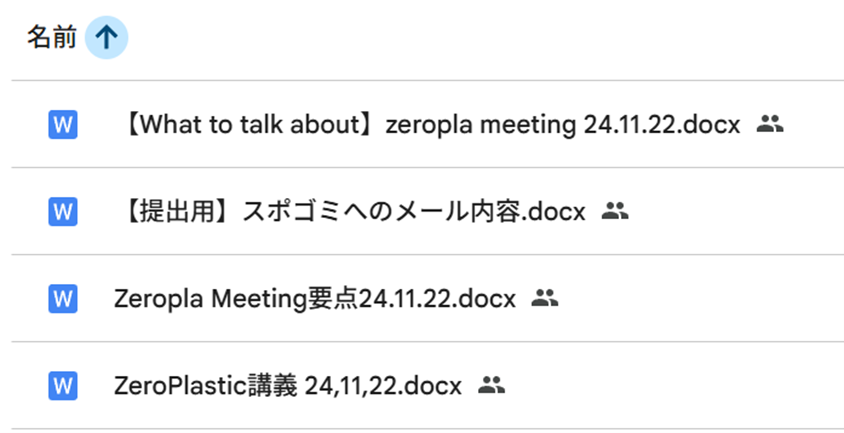Screen dimensions: 844x433
Task: Select the ZeroPlastic講義 24,11,22.docx file name
Action: (x=288, y=386)
